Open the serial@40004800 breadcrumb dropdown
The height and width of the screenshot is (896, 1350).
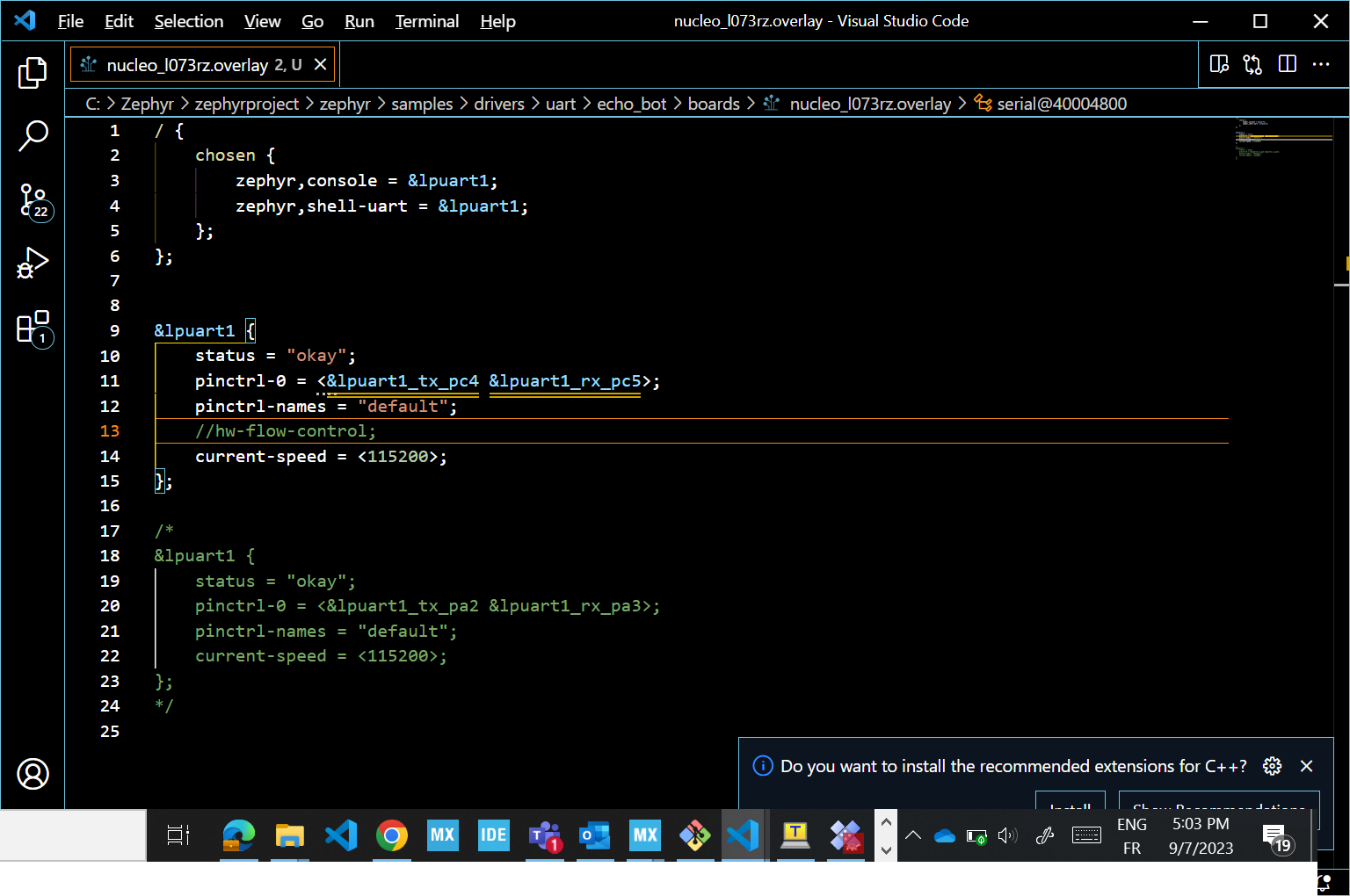click(x=1062, y=103)
